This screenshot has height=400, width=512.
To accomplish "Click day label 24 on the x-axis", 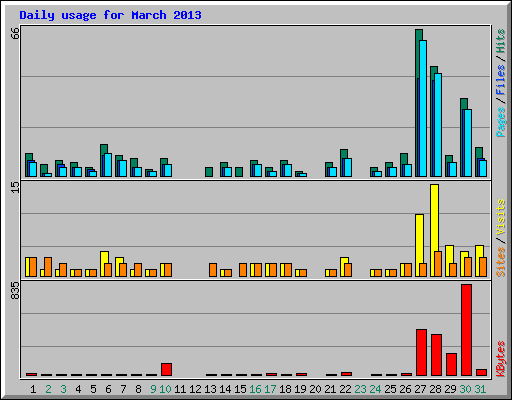I will point(375,389).
